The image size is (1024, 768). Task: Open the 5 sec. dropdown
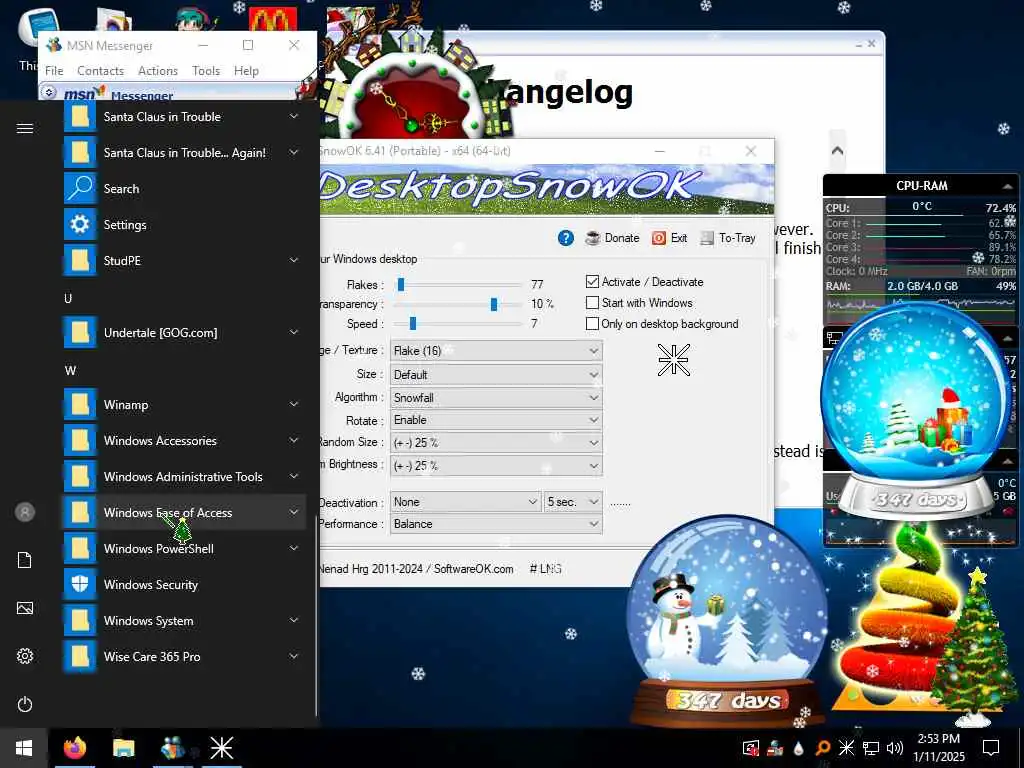[573, 502]
